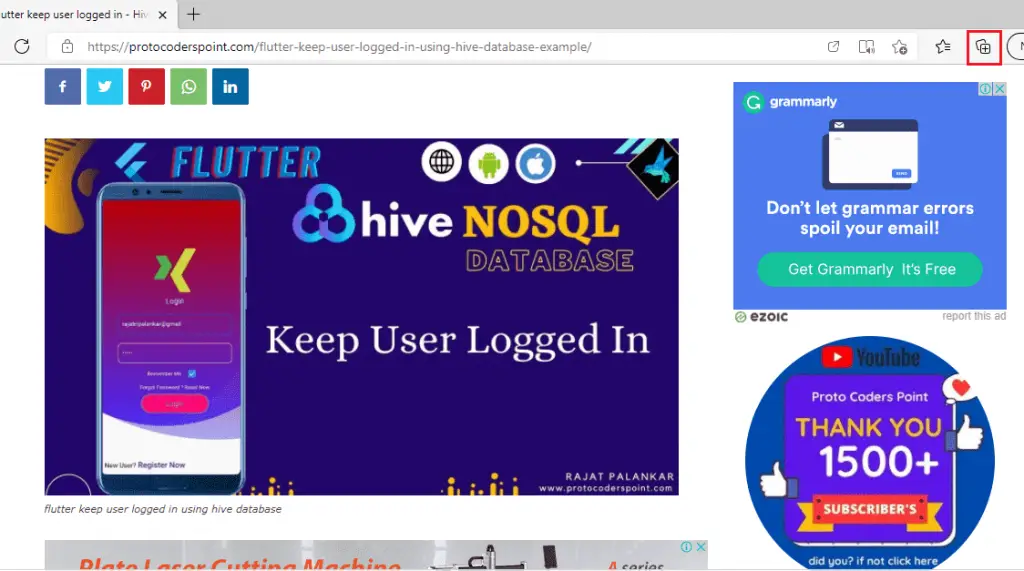Share article on Pinterest

point(146,86)
